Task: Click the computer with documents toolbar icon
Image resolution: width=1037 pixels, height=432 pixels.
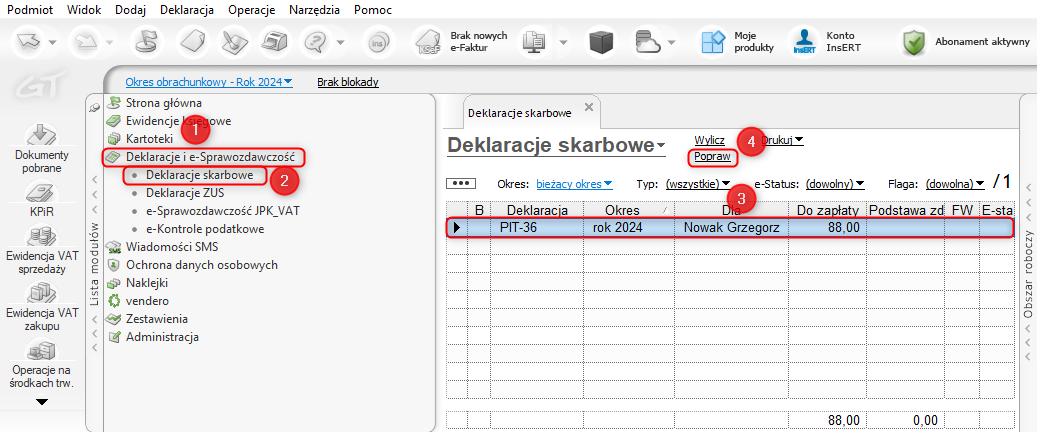Action: click(x=532, y=42)
